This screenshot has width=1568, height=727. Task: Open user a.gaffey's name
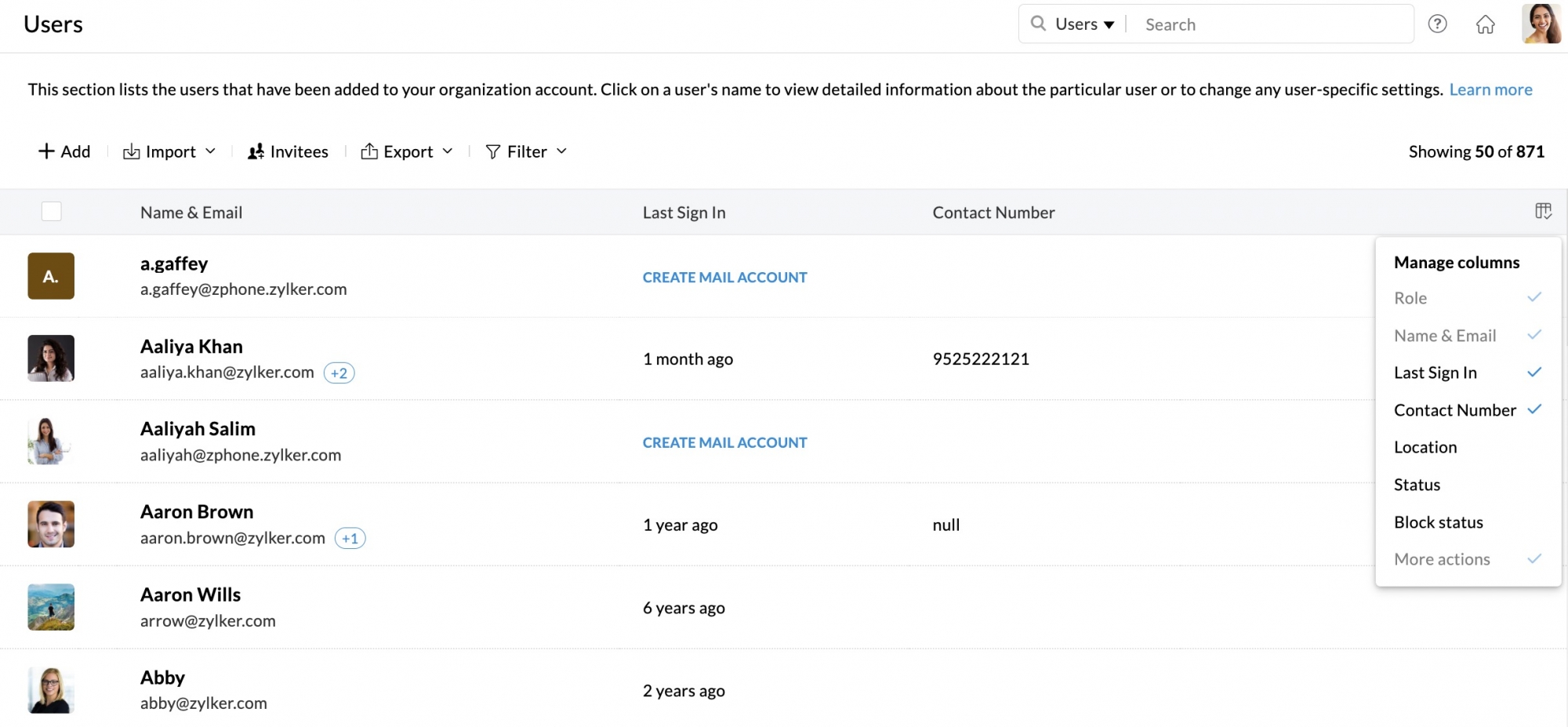[x=174, y=264]
